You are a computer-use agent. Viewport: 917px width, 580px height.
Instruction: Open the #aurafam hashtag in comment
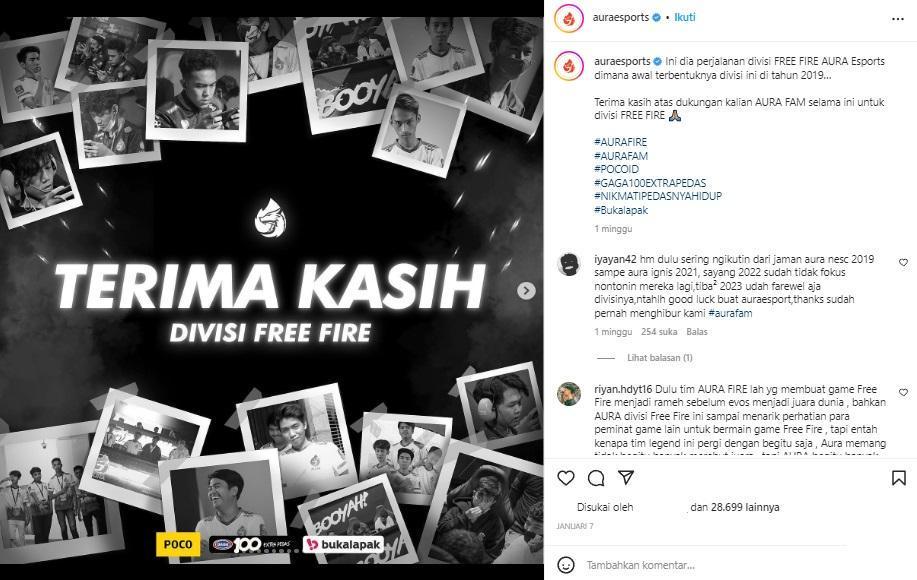730,313
